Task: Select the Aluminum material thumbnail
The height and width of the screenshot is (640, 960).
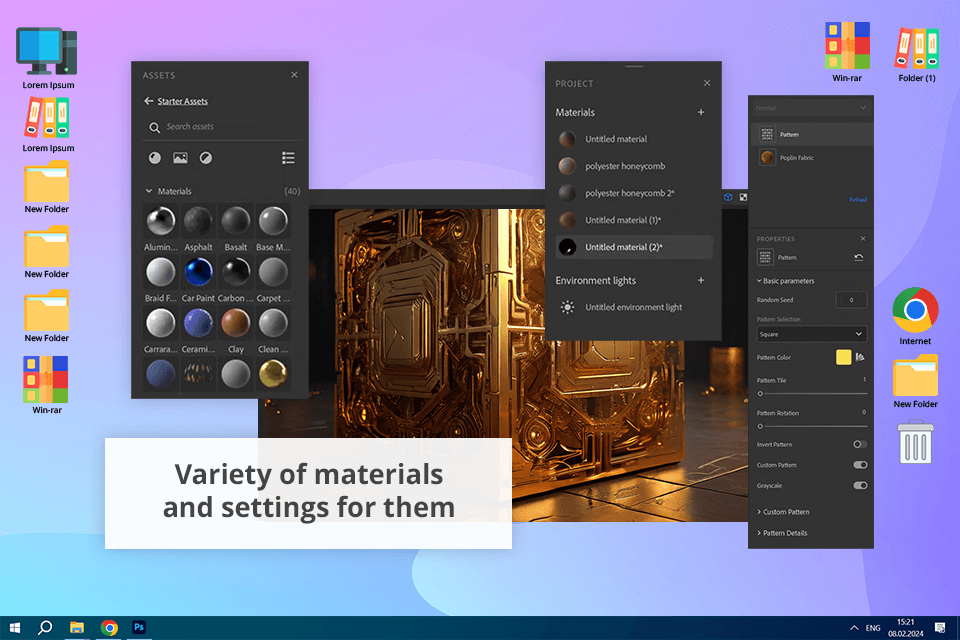Action: pos(160,221)
